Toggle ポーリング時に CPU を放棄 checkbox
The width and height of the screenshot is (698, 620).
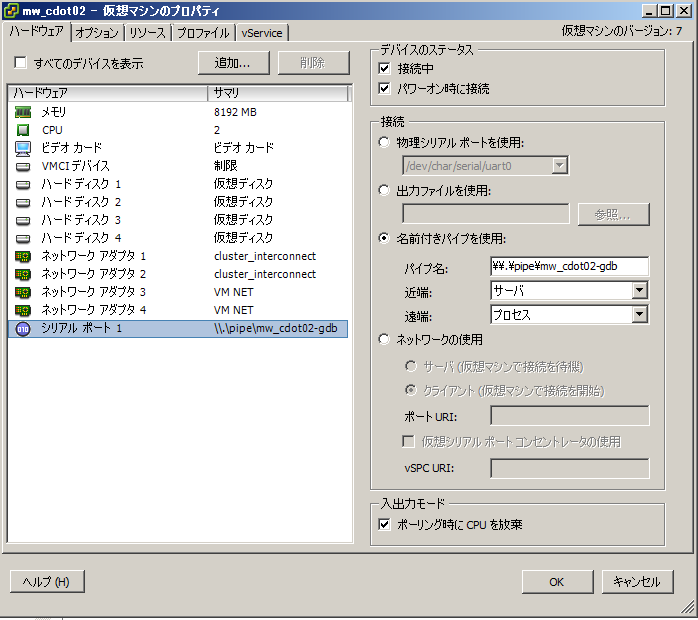pos(384,524)
